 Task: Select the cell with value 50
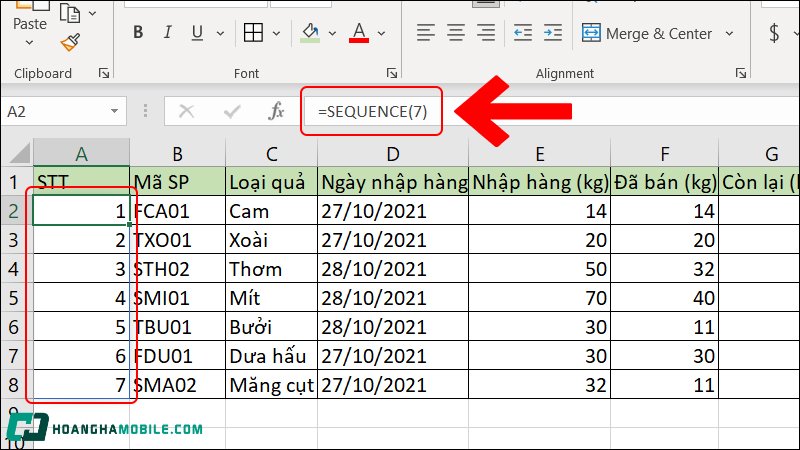(539, 269)
